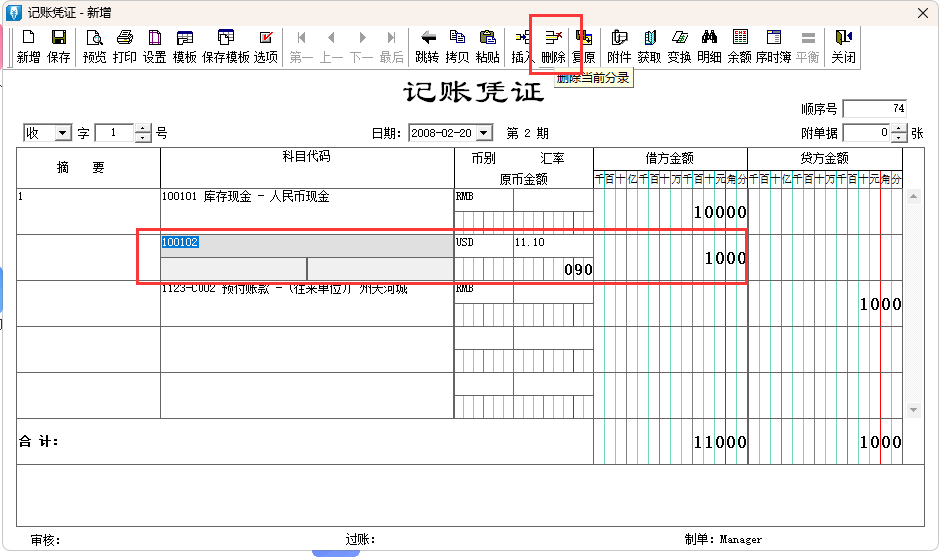This screenshot has height=557, width=941.
Task: Open print preview via 预览 icon
Action: coord(94,46)
